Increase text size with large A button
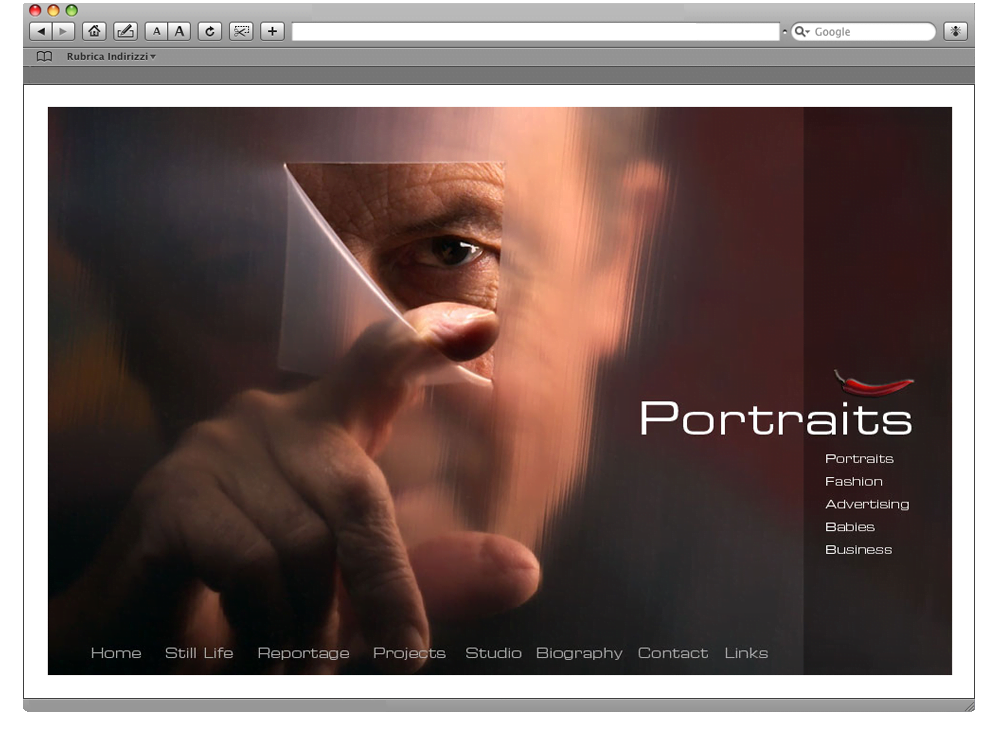This screenshot has width=1006, height=736. click(x=179, y=31)
